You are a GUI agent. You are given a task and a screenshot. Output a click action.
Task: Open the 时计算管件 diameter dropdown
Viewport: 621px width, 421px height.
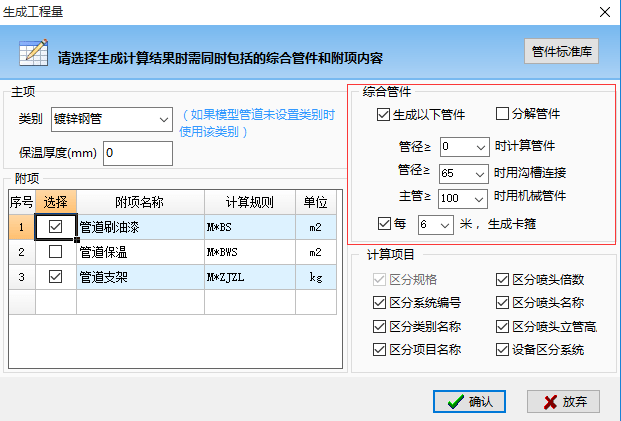click(480, 147)
